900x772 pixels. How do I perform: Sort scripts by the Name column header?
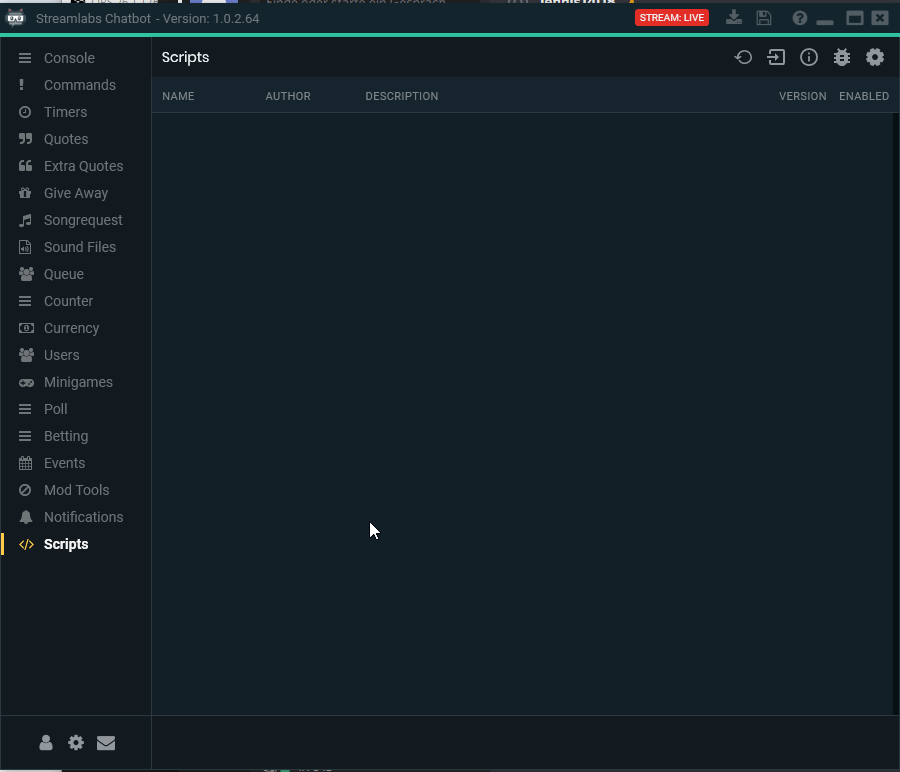click(x=178, y=97)
